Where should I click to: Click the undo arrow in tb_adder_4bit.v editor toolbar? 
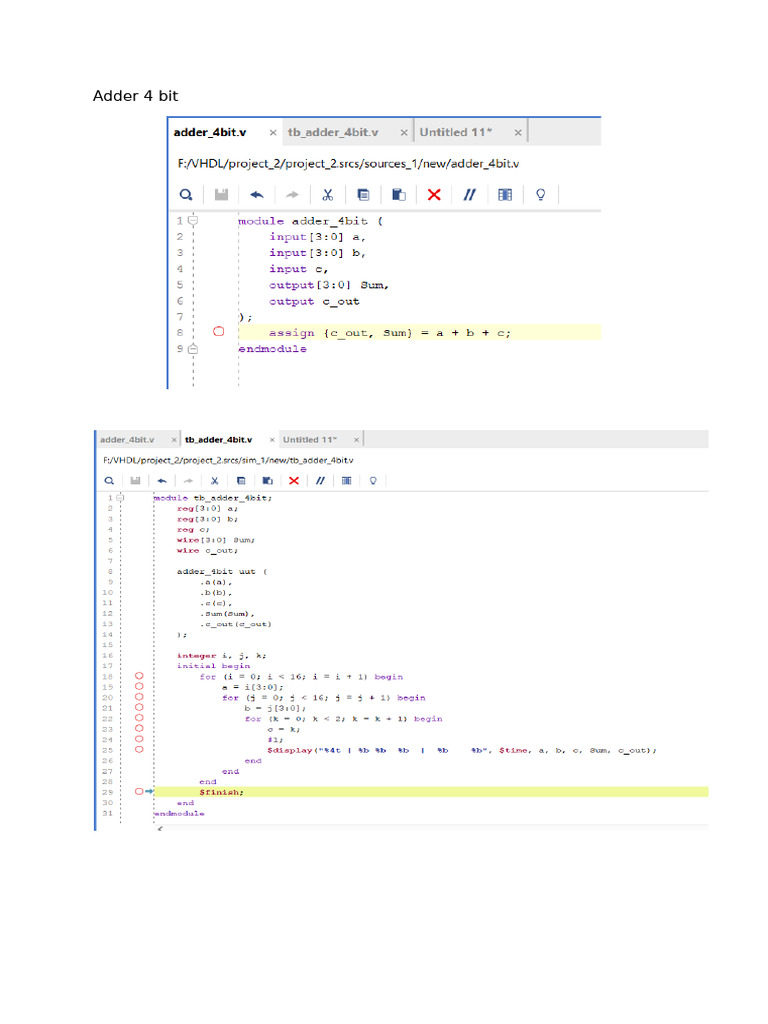coord(162,481)
